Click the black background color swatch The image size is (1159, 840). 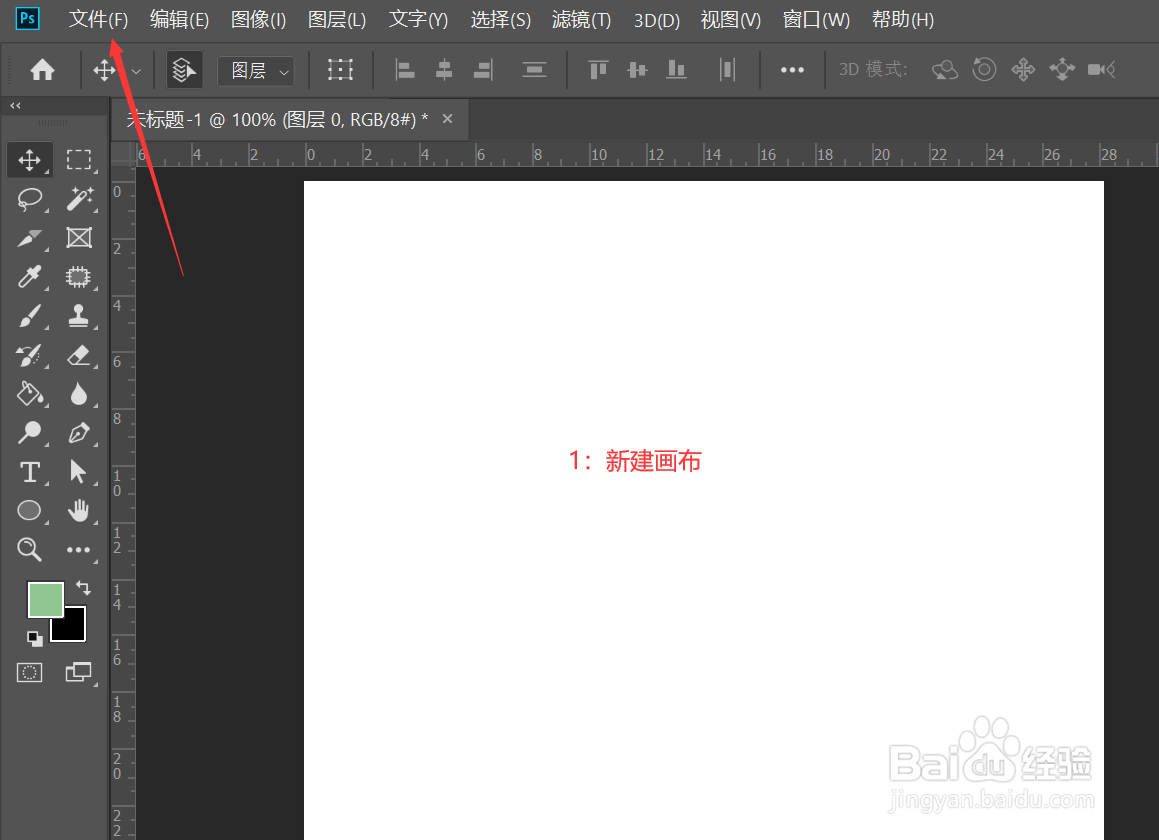[71, 626]
